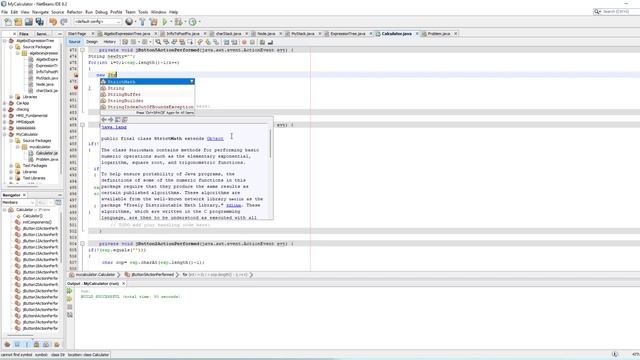Expand the Test Libraries node
Screen dimensions: 640x360
tap(11, 178)
